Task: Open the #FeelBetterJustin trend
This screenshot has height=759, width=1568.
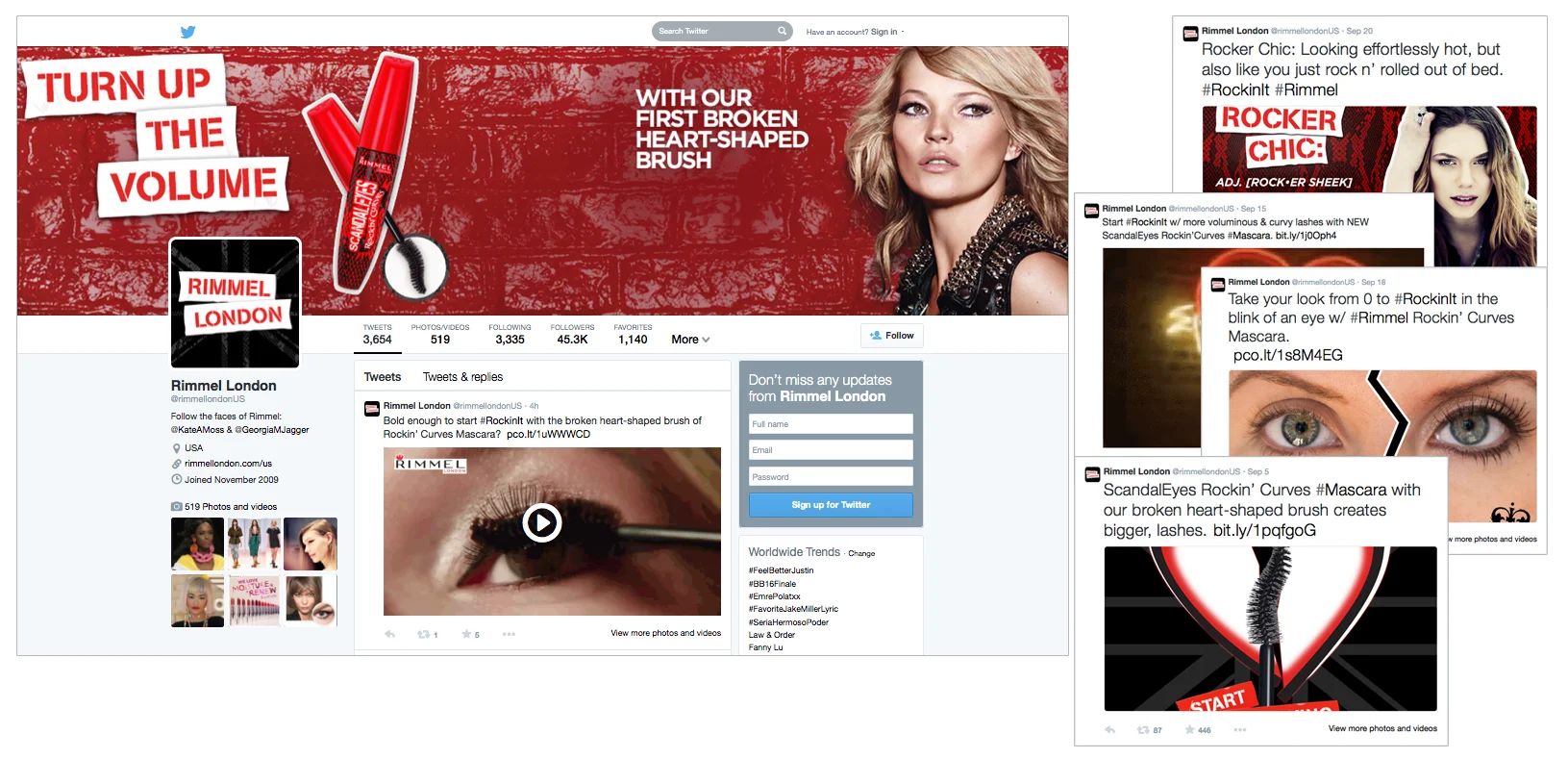Action: (781, 570)
